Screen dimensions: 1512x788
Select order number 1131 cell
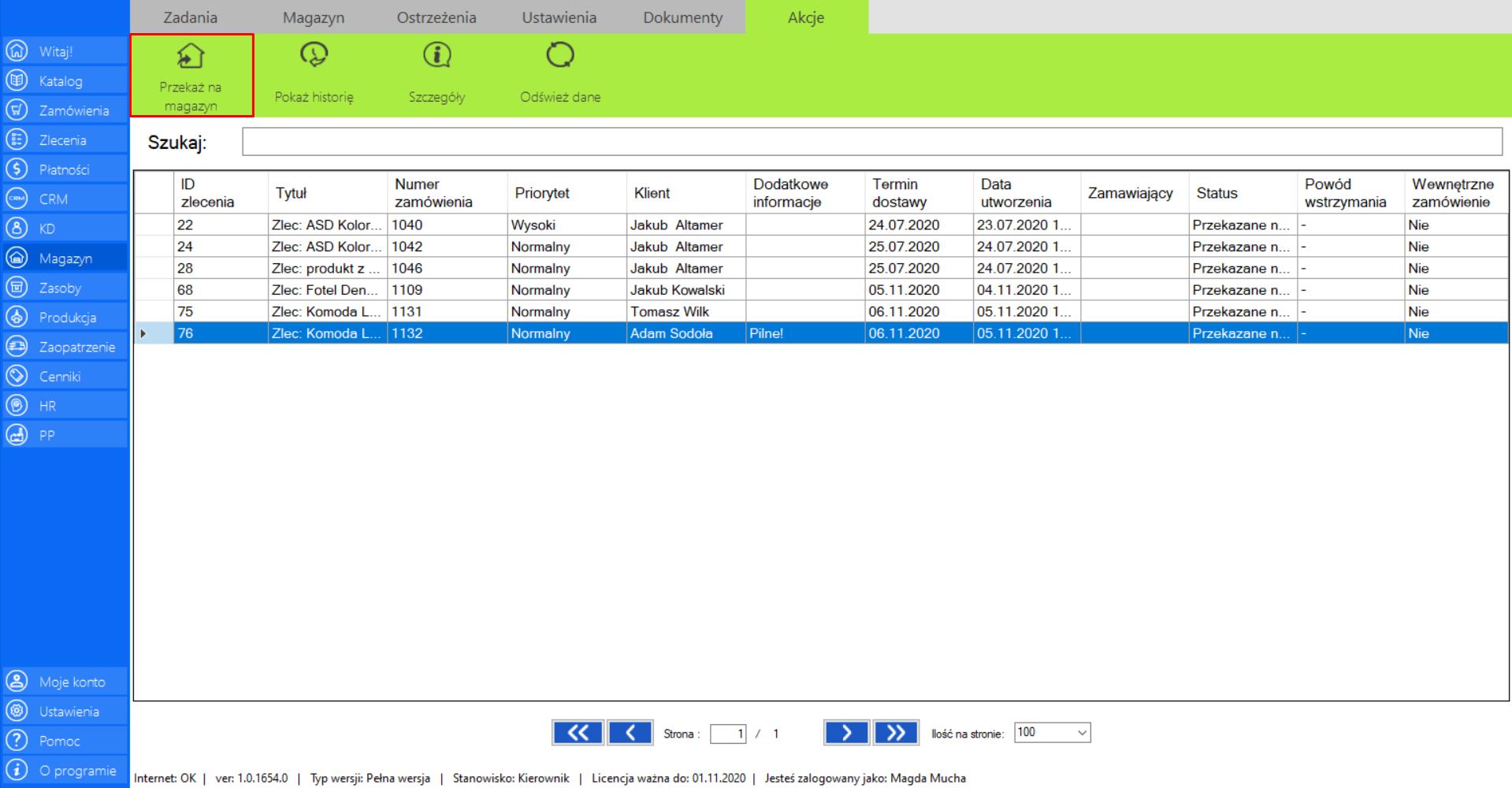tap(448, 311)
